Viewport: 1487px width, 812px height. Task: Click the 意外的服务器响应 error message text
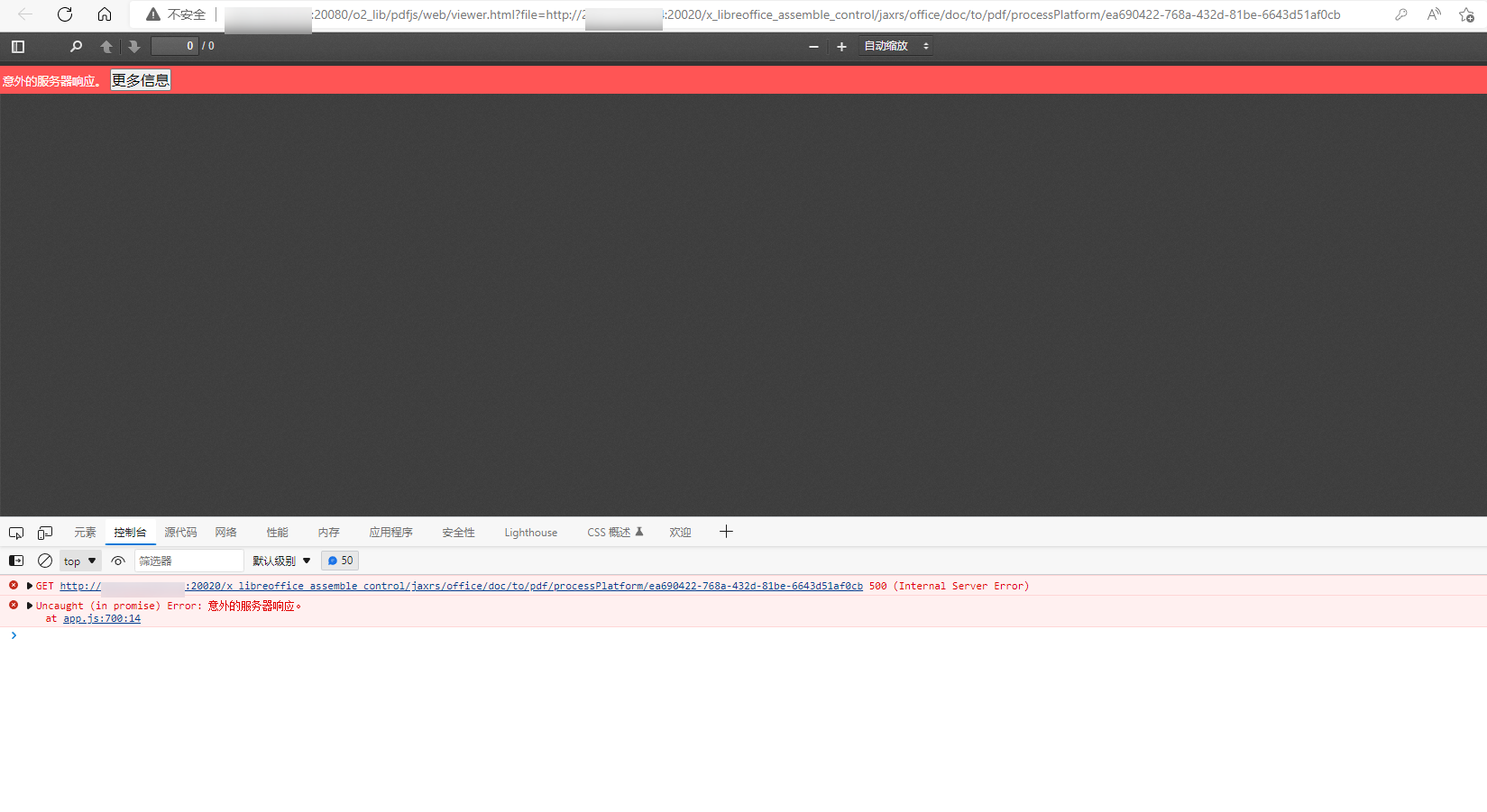coord(52,81)
